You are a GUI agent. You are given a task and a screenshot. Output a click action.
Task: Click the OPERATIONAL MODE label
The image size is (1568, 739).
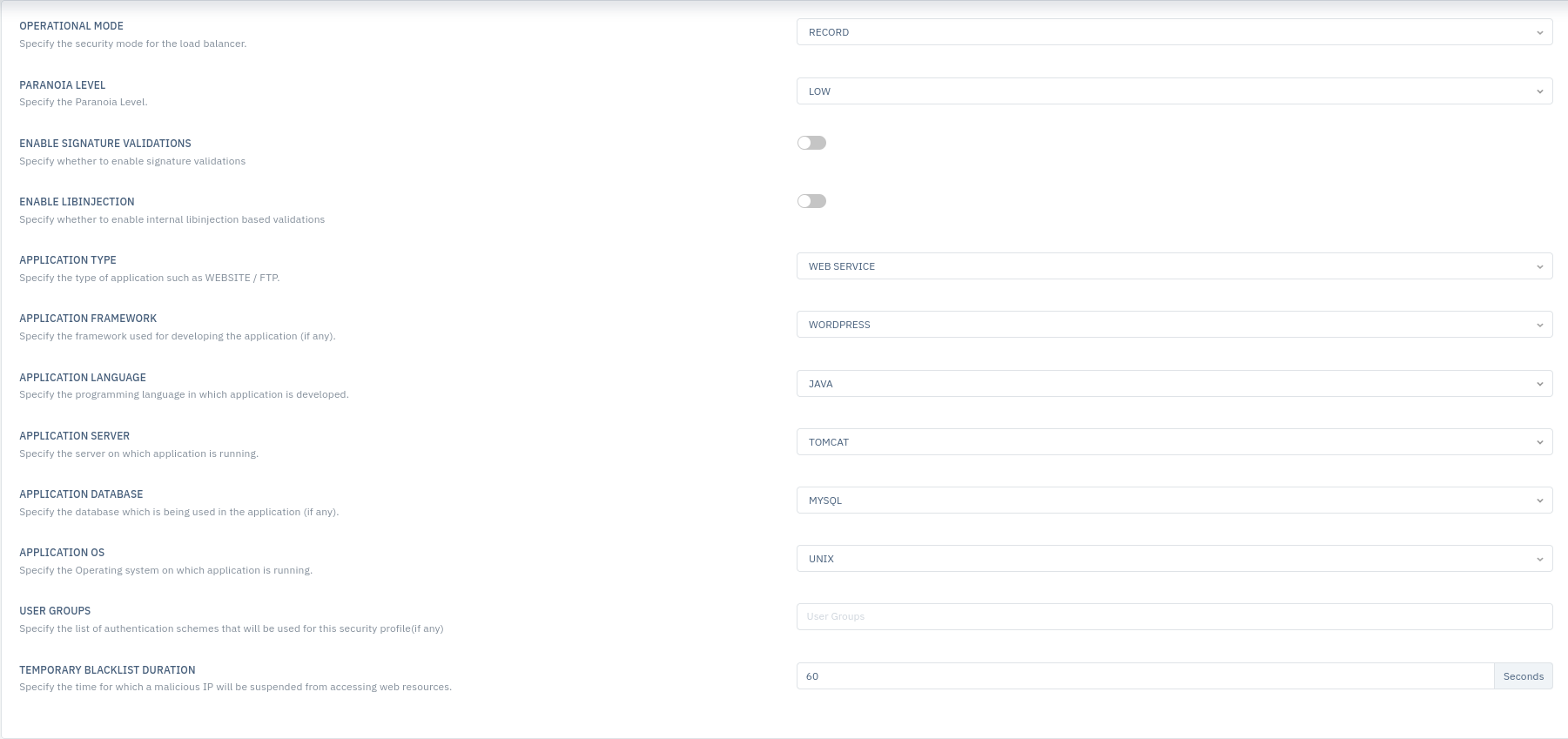[x=71, y=26]
